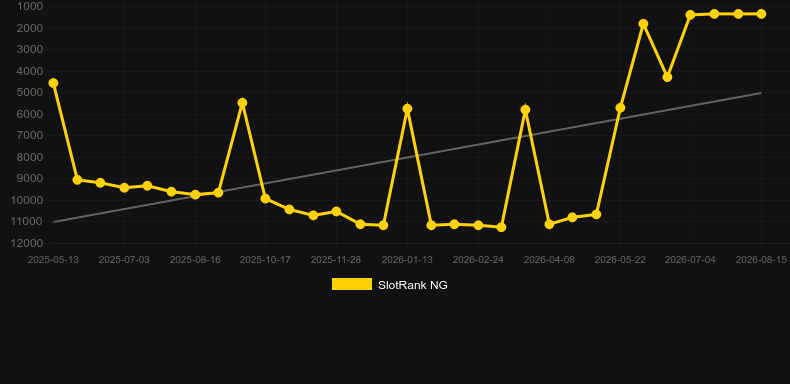Select the peak point between 2026-02-24 and 2026-04-08
This screenshot has width=790, height=384.
click(x=525, y=110)
